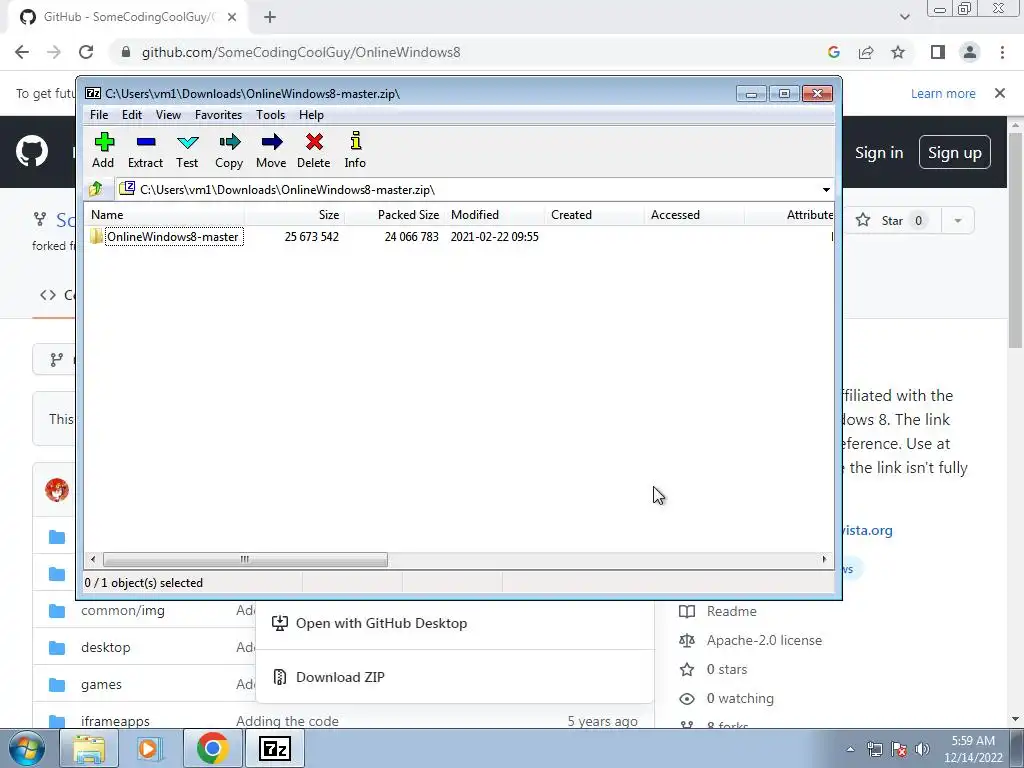1024x768 pixels.
Task: Click Download ZIP on the GitHub page
Action: coord(340,677)
